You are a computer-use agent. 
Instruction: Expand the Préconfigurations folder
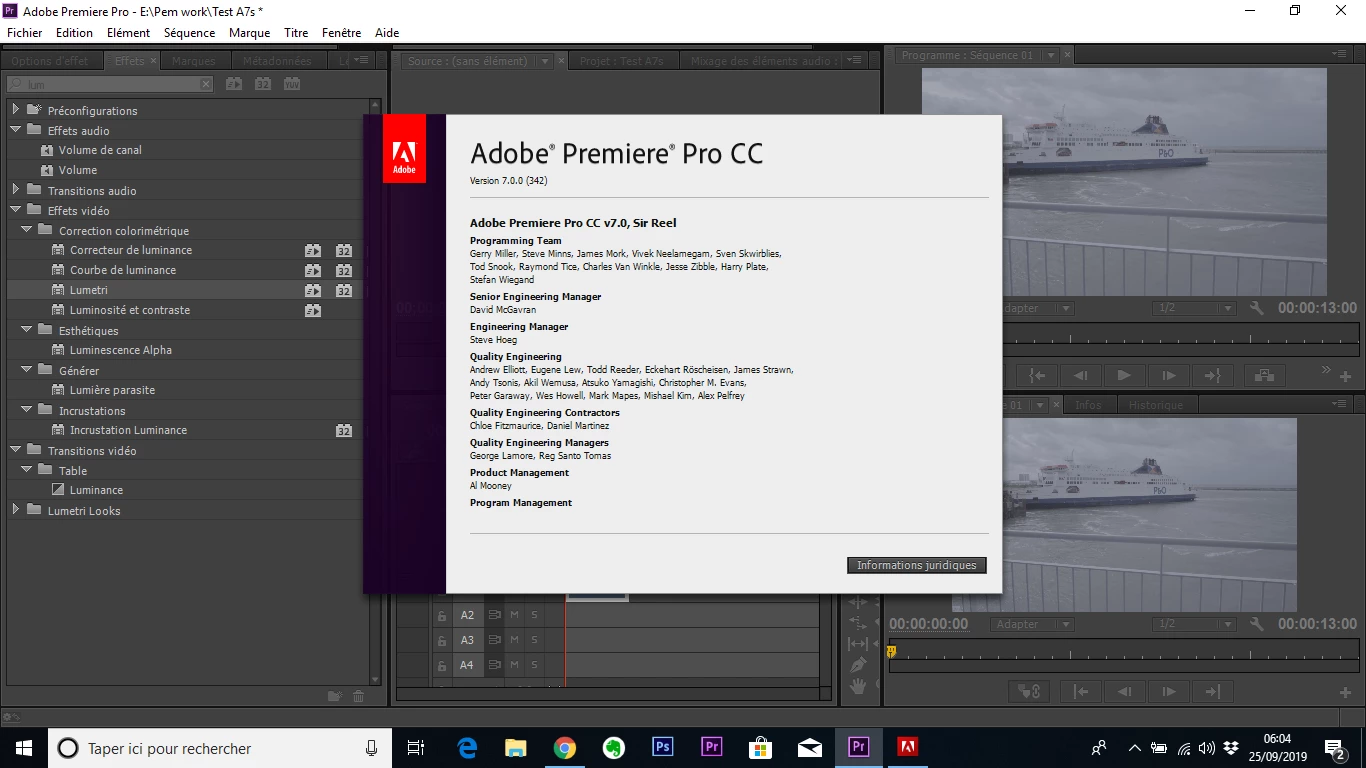[16, 109]
